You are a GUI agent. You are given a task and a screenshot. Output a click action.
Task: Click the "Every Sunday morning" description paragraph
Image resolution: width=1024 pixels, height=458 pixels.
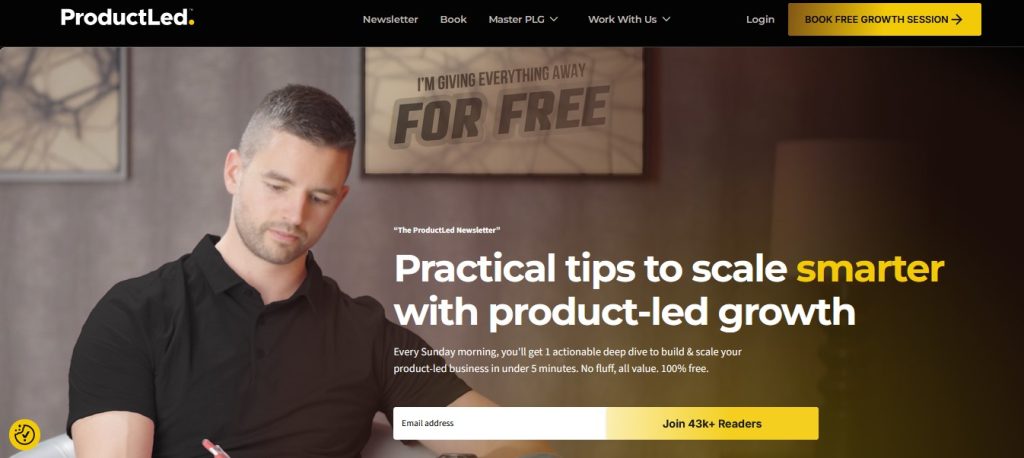coord(568,360)
